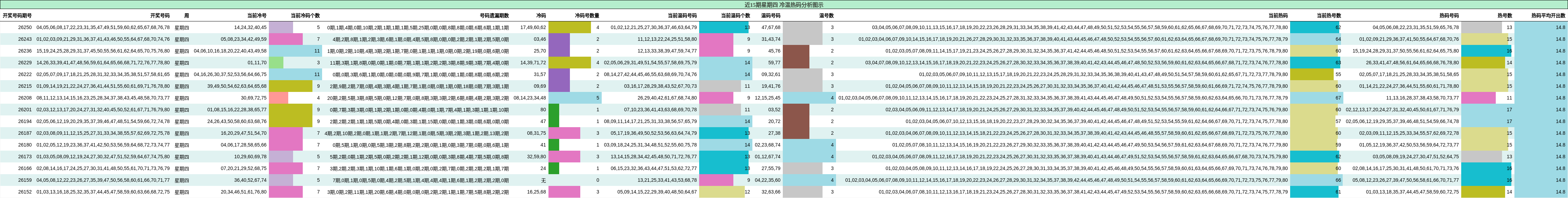Click 温码号码 cell 04,22,35,60

768,180
